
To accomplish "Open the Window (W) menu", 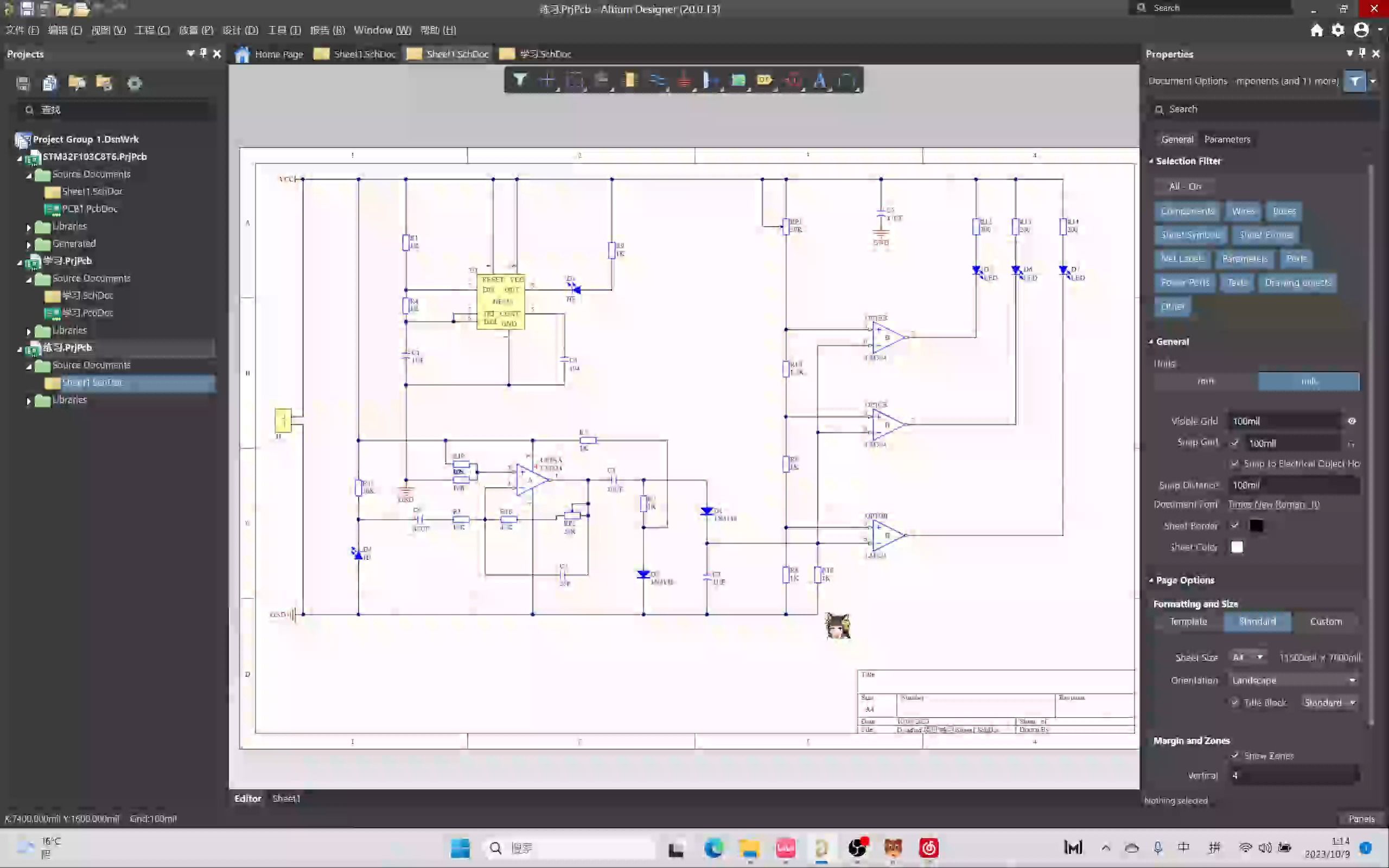I will pos(383,30).
